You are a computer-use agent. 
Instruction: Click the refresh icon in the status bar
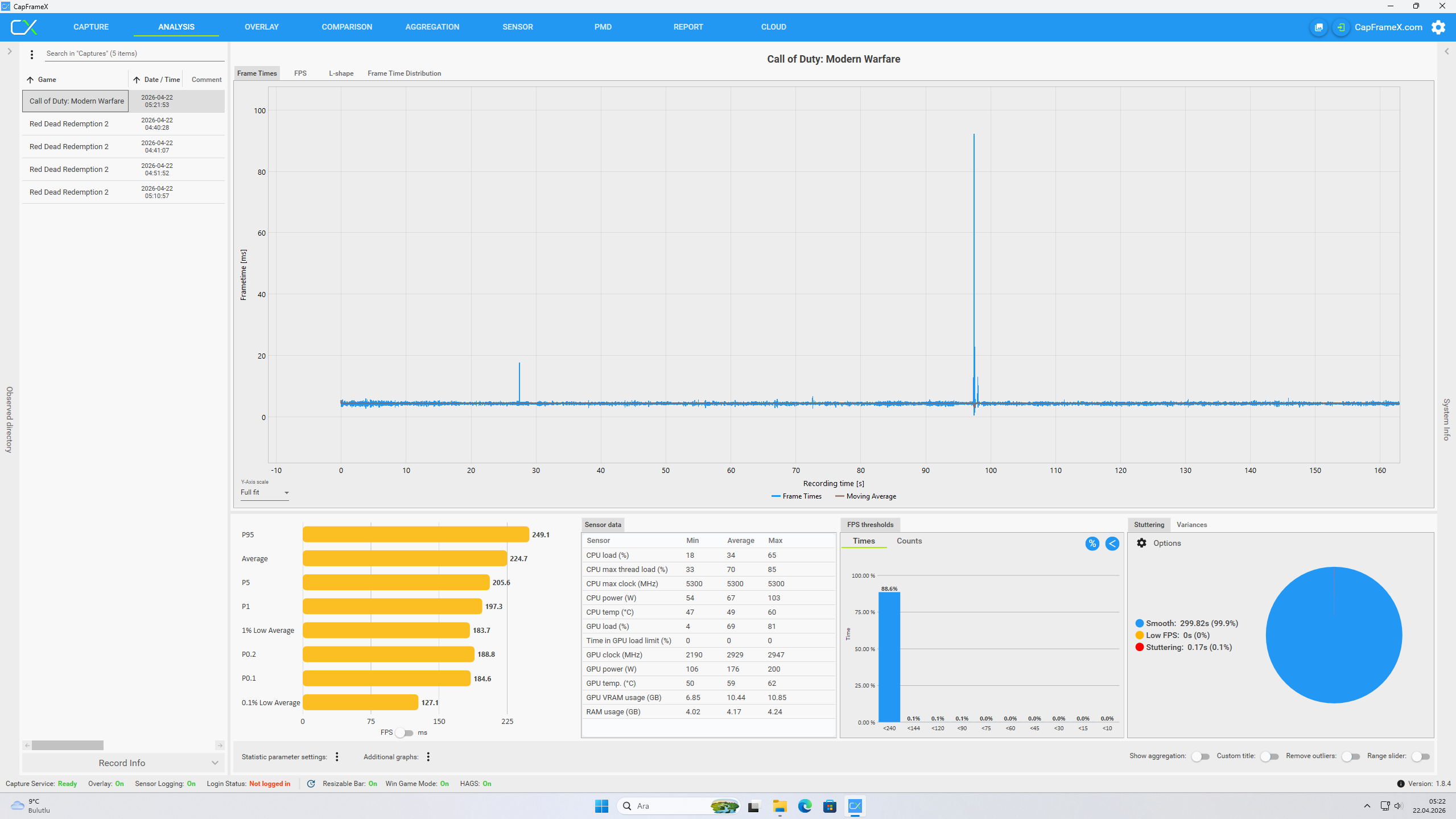(x=311, y=784)
